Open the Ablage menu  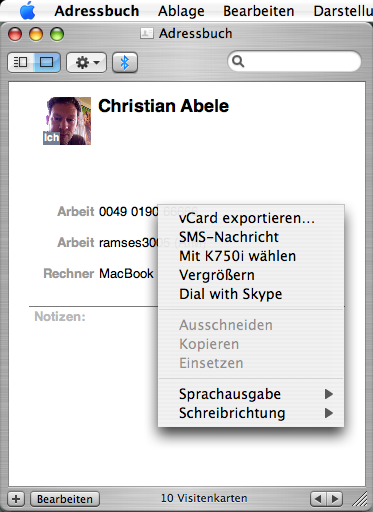coord(181,11)
